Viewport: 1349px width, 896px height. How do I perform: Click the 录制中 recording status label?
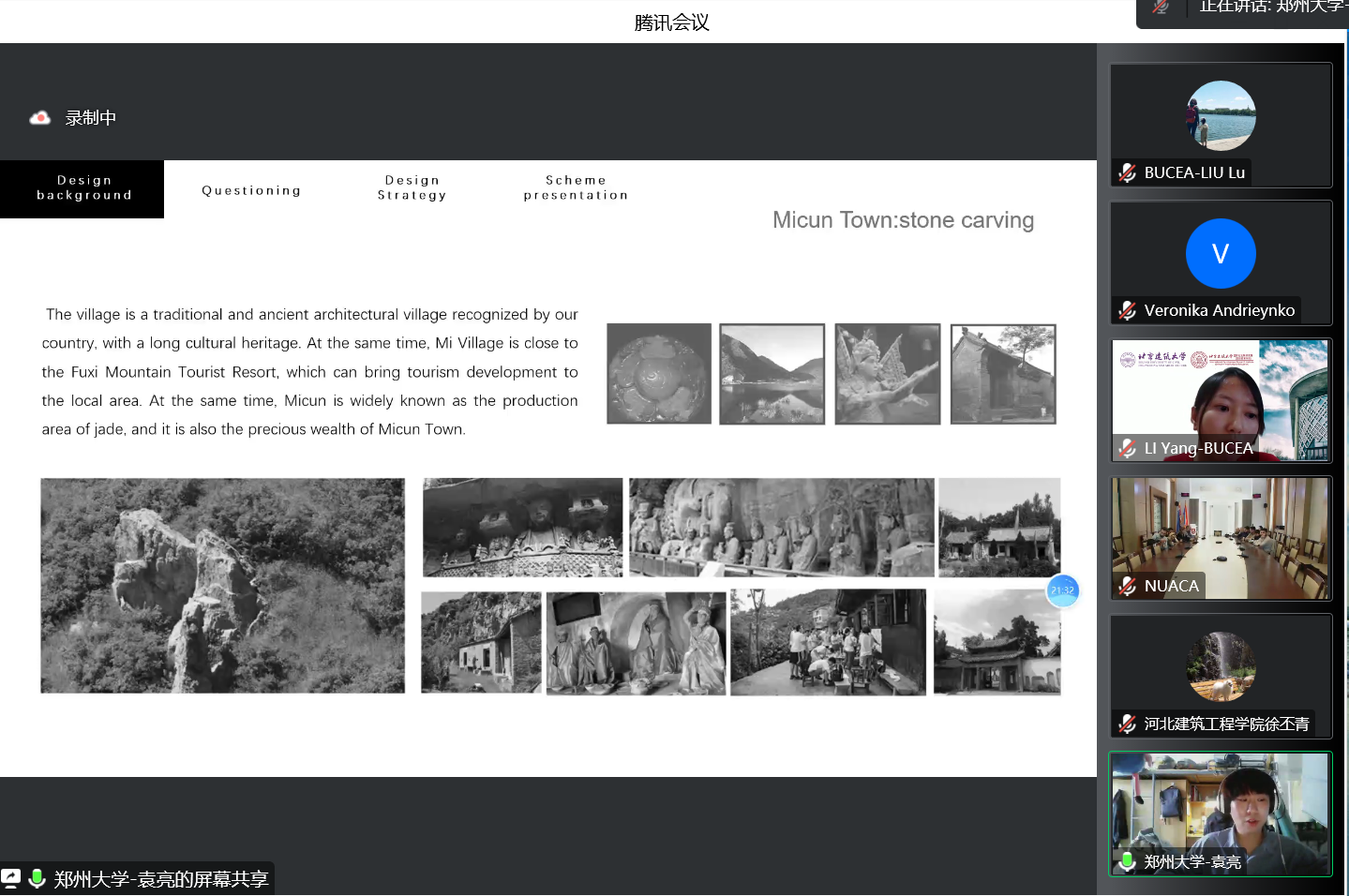tap(91, 118)
